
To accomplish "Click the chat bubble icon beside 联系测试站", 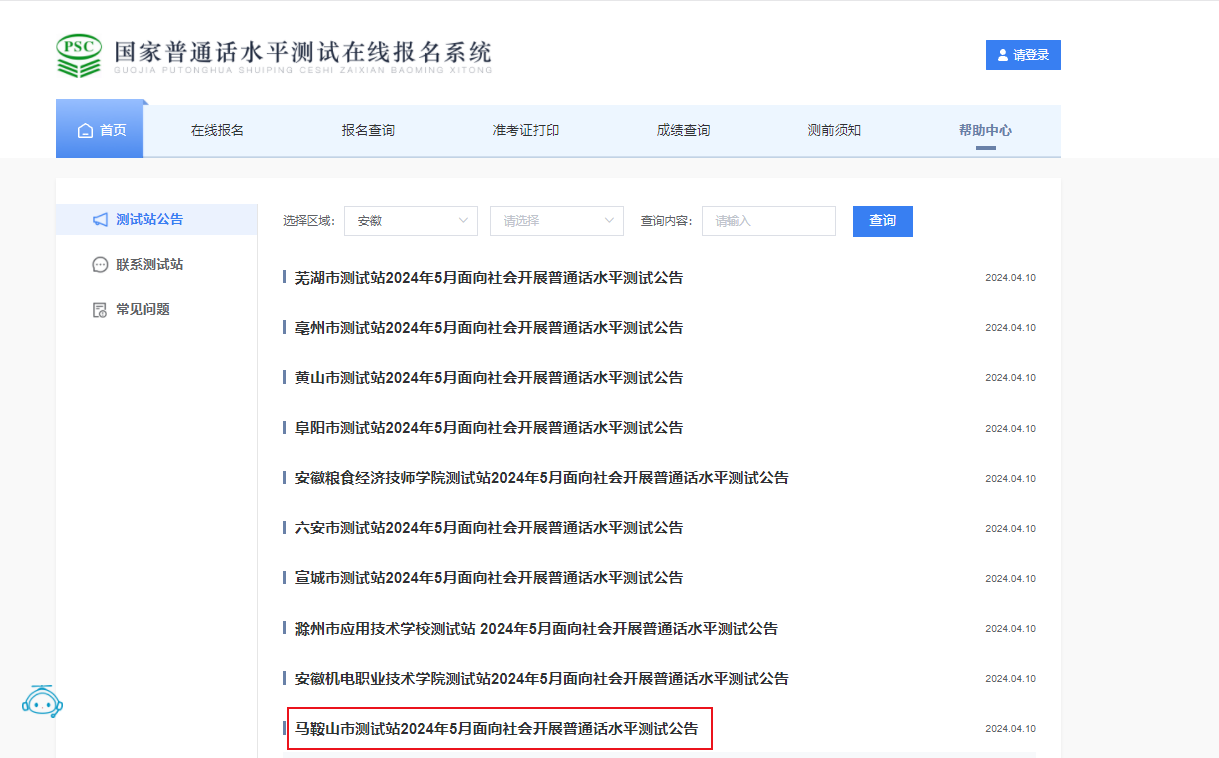I will (100, 265).
